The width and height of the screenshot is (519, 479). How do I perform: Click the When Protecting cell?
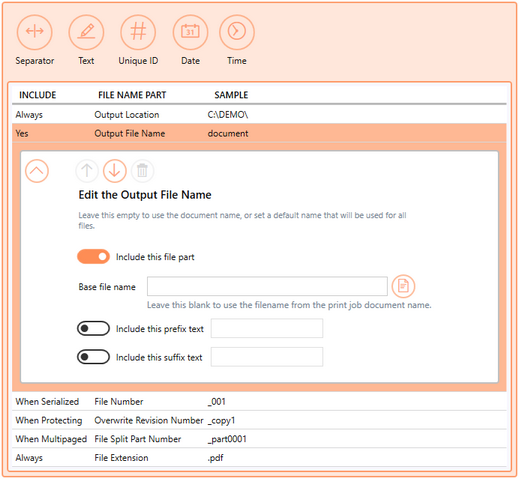[x=49, y=420]
